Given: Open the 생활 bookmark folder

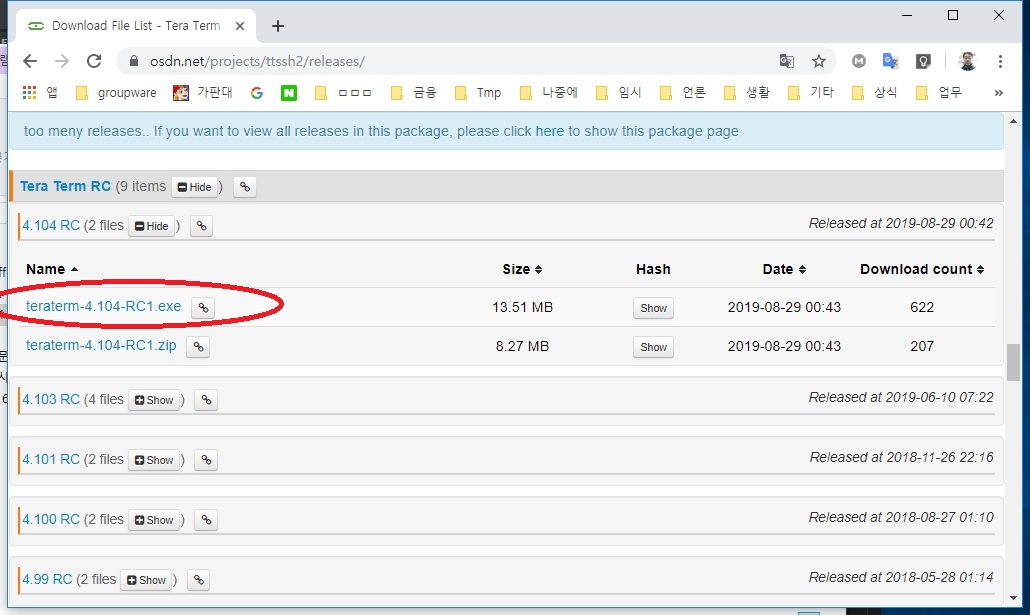Looking at the screenshot, I should pos(746,93).
